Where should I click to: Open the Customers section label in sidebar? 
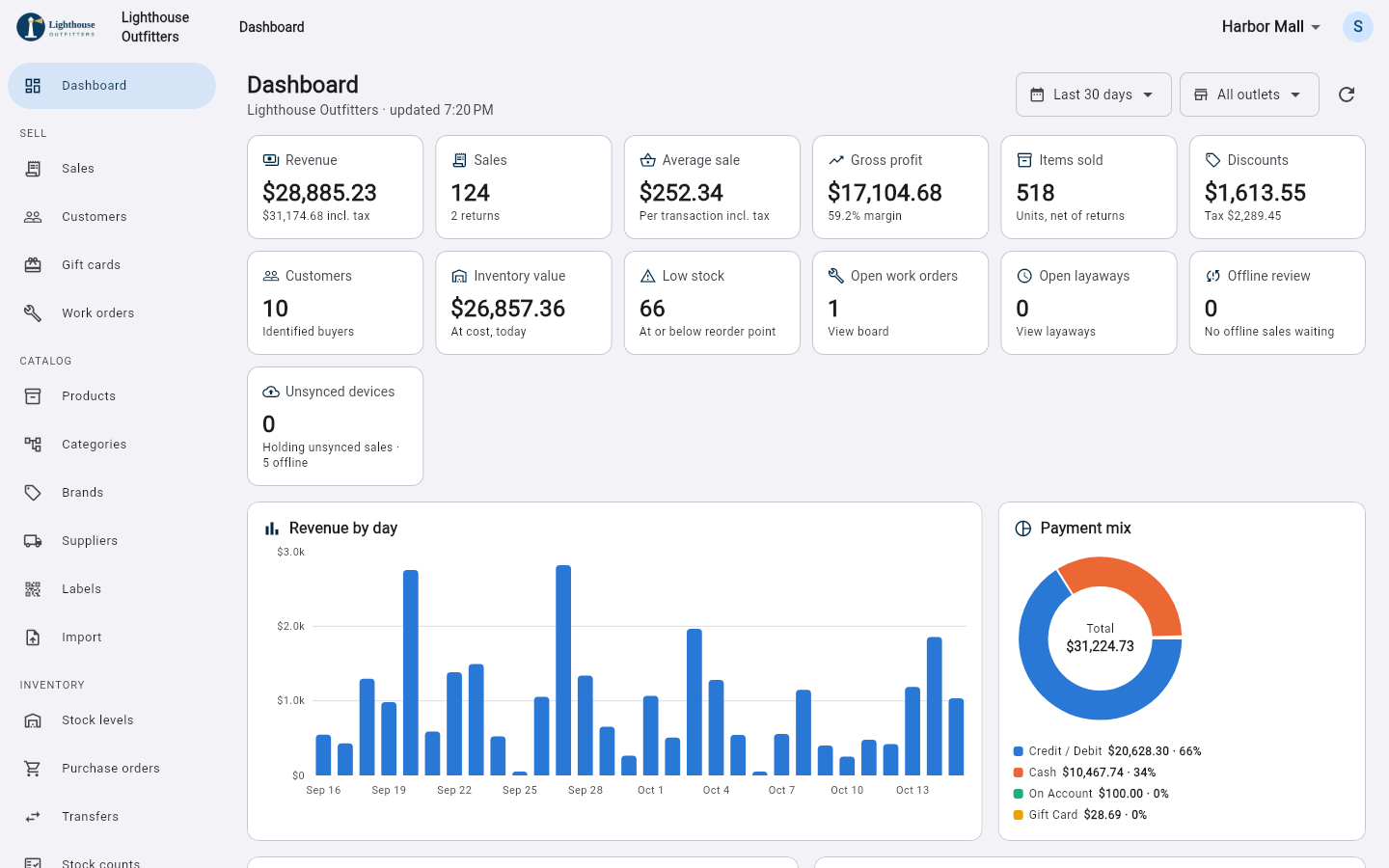[95, 217]
